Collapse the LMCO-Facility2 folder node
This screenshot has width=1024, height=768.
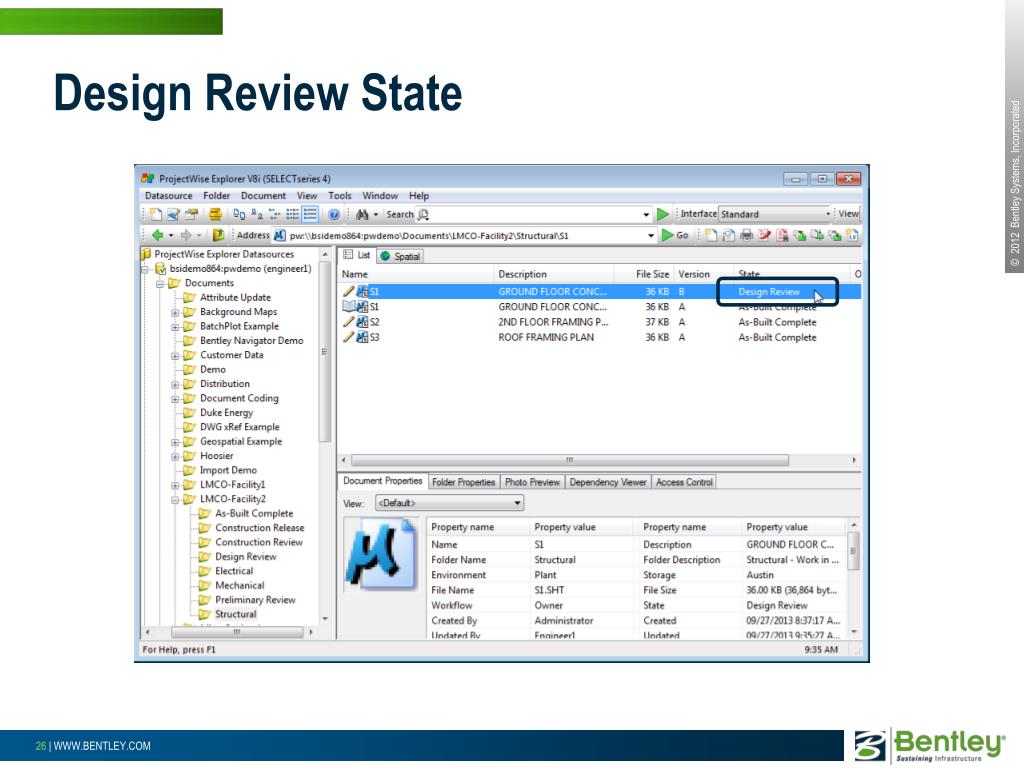tap(175, 500)
